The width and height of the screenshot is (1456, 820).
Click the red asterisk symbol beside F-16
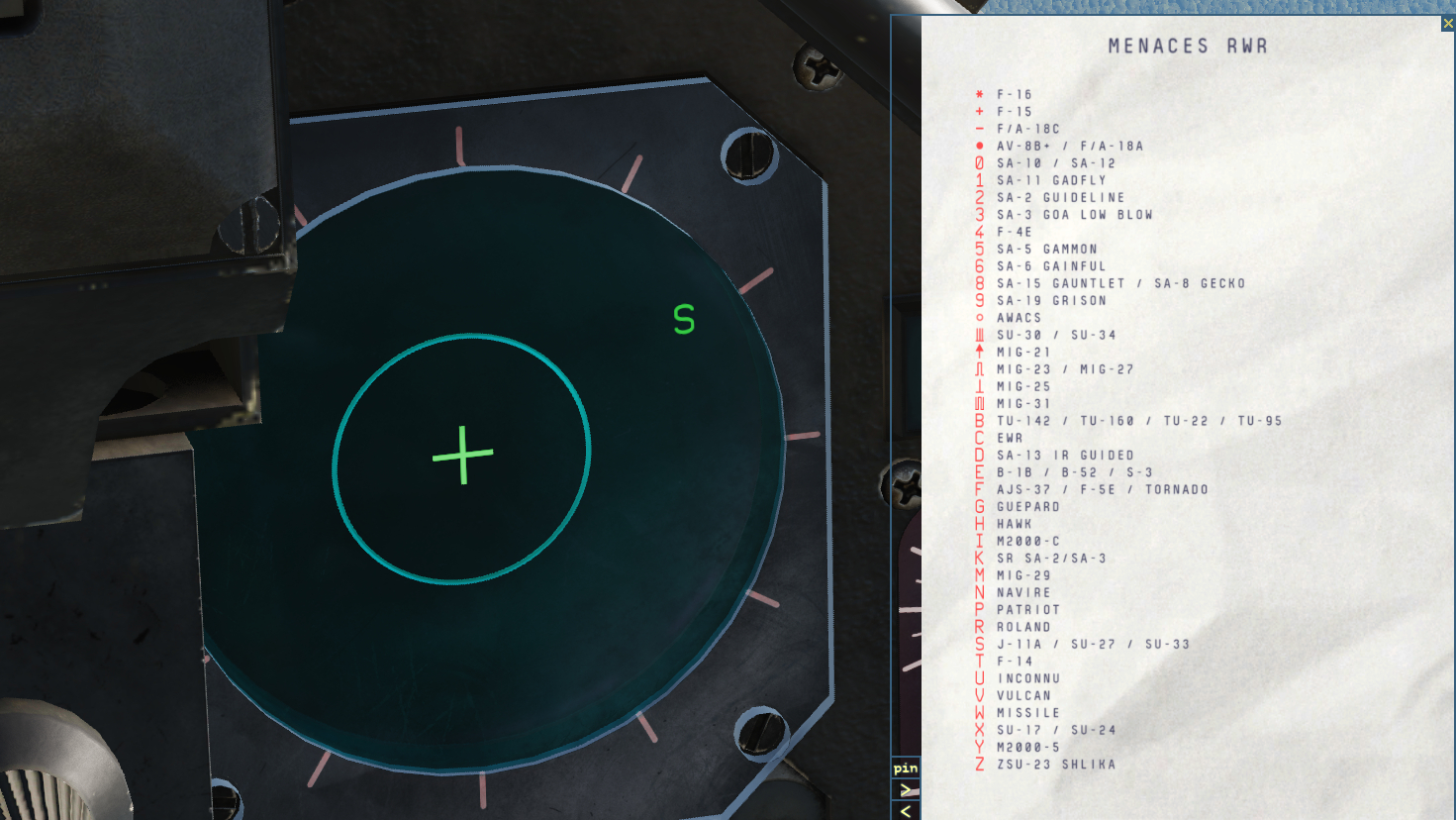click(980, 94)
